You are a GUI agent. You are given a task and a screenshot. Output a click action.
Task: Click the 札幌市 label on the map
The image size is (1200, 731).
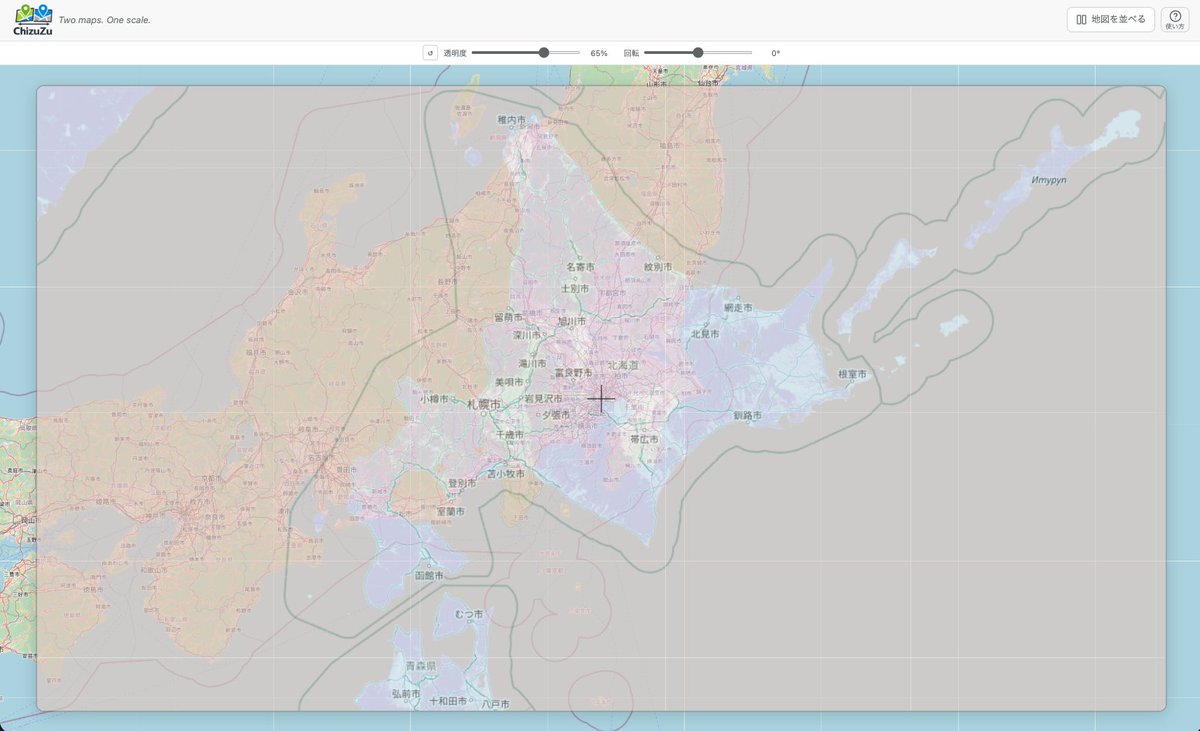tap(484, 404)
